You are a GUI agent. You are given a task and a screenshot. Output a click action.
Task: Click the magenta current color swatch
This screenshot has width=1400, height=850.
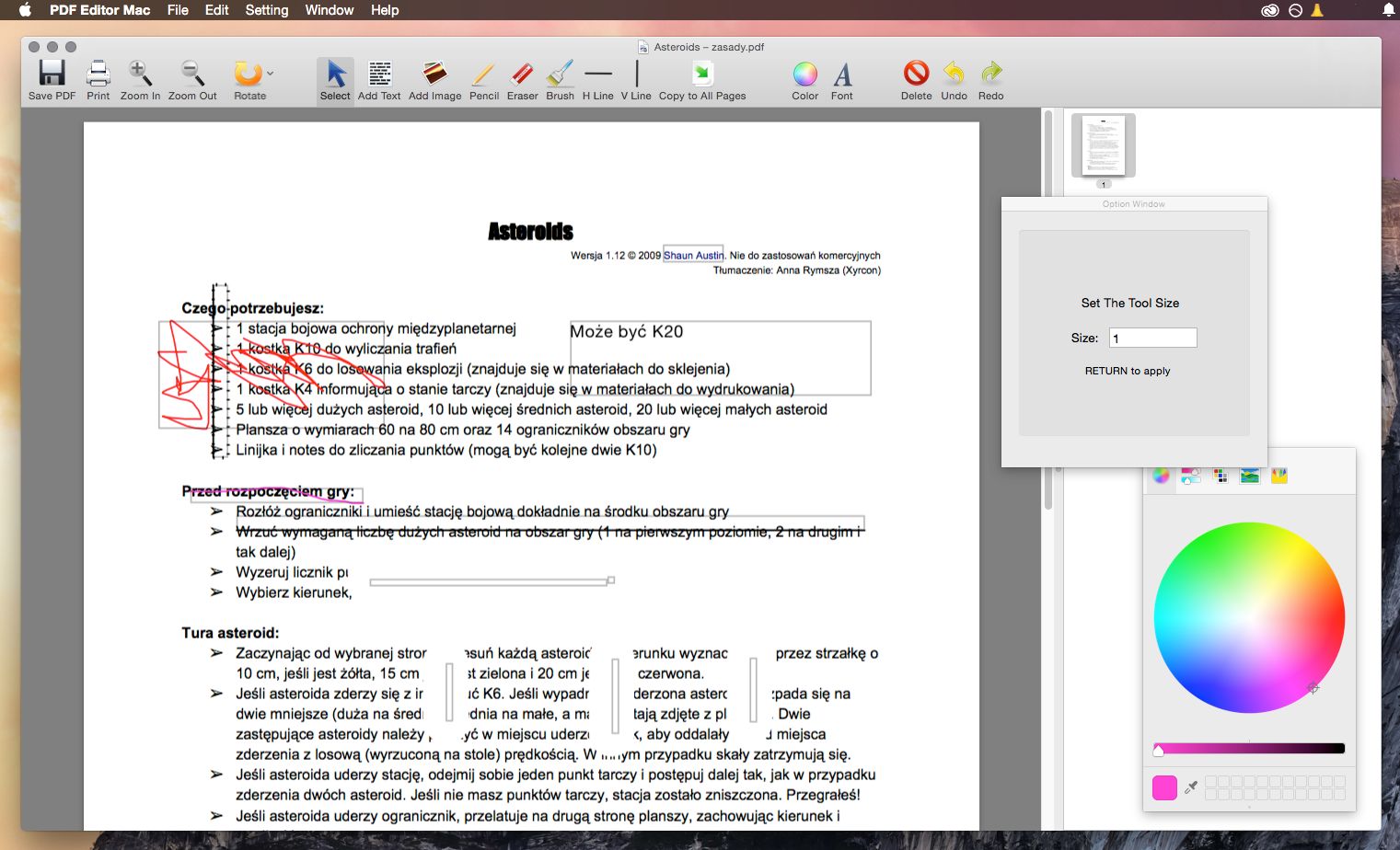[x=1164, y=787]
